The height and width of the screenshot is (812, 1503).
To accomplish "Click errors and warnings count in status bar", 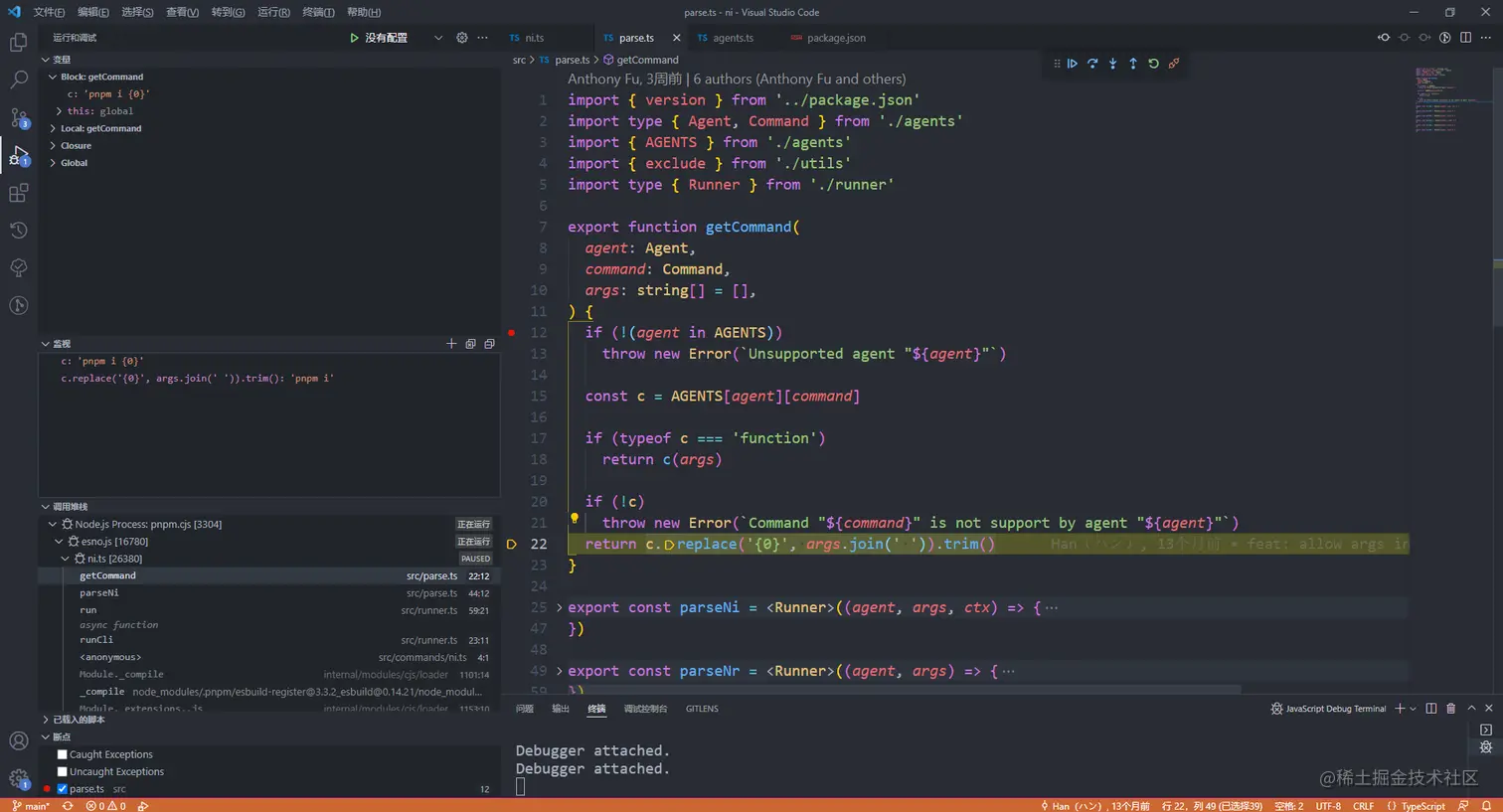I will click(x=106, y=806).
